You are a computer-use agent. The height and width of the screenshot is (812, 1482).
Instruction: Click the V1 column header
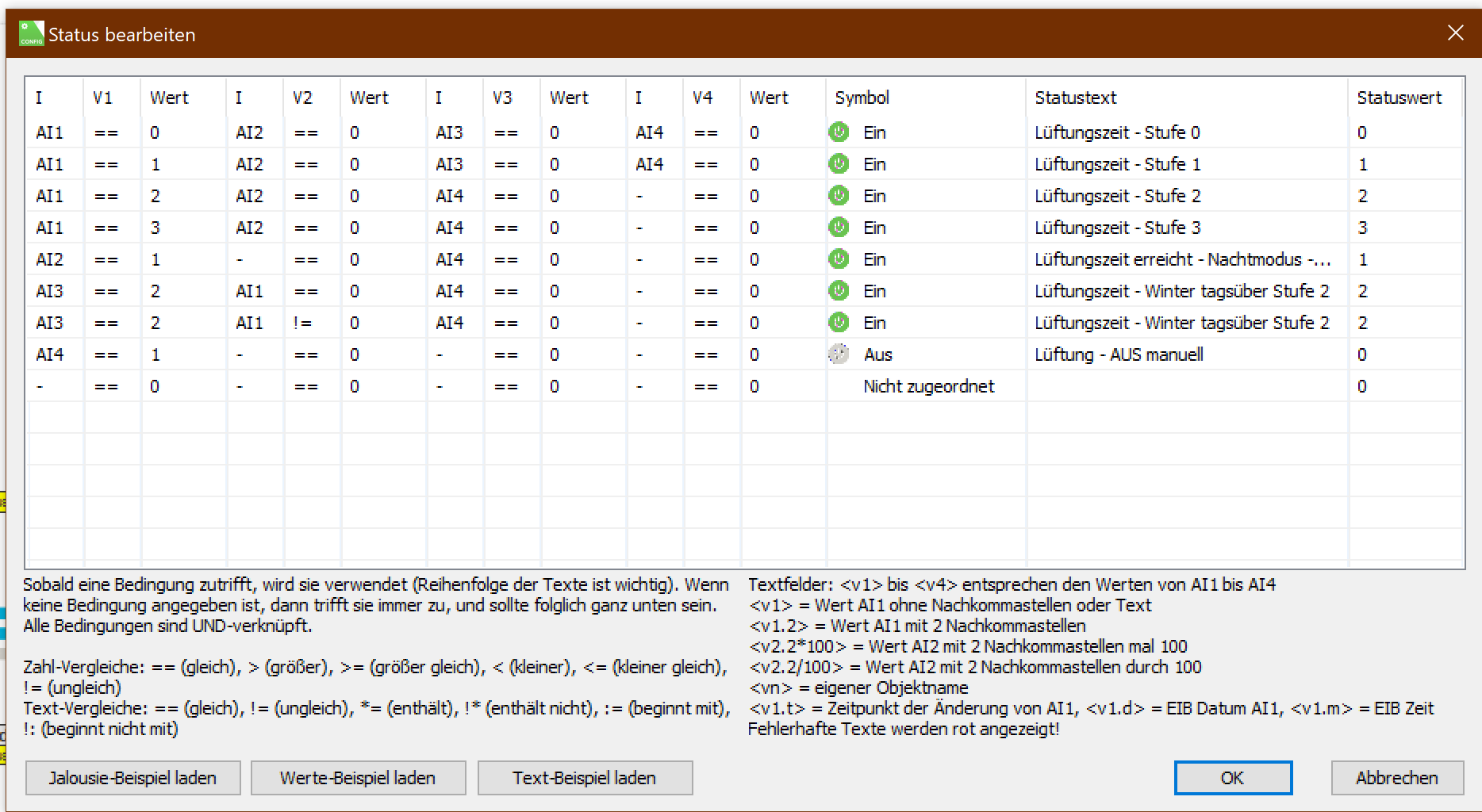(x=112, y=98)
